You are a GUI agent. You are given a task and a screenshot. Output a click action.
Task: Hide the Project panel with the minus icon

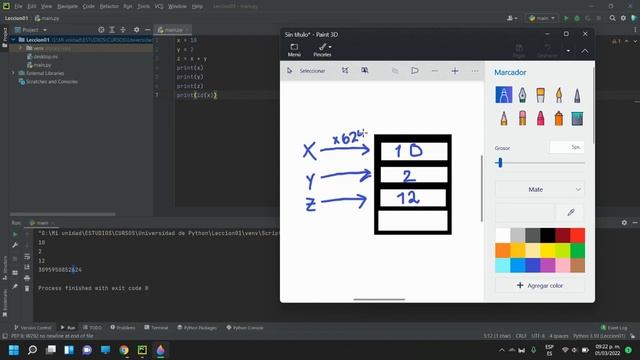[x=148, y=30]
